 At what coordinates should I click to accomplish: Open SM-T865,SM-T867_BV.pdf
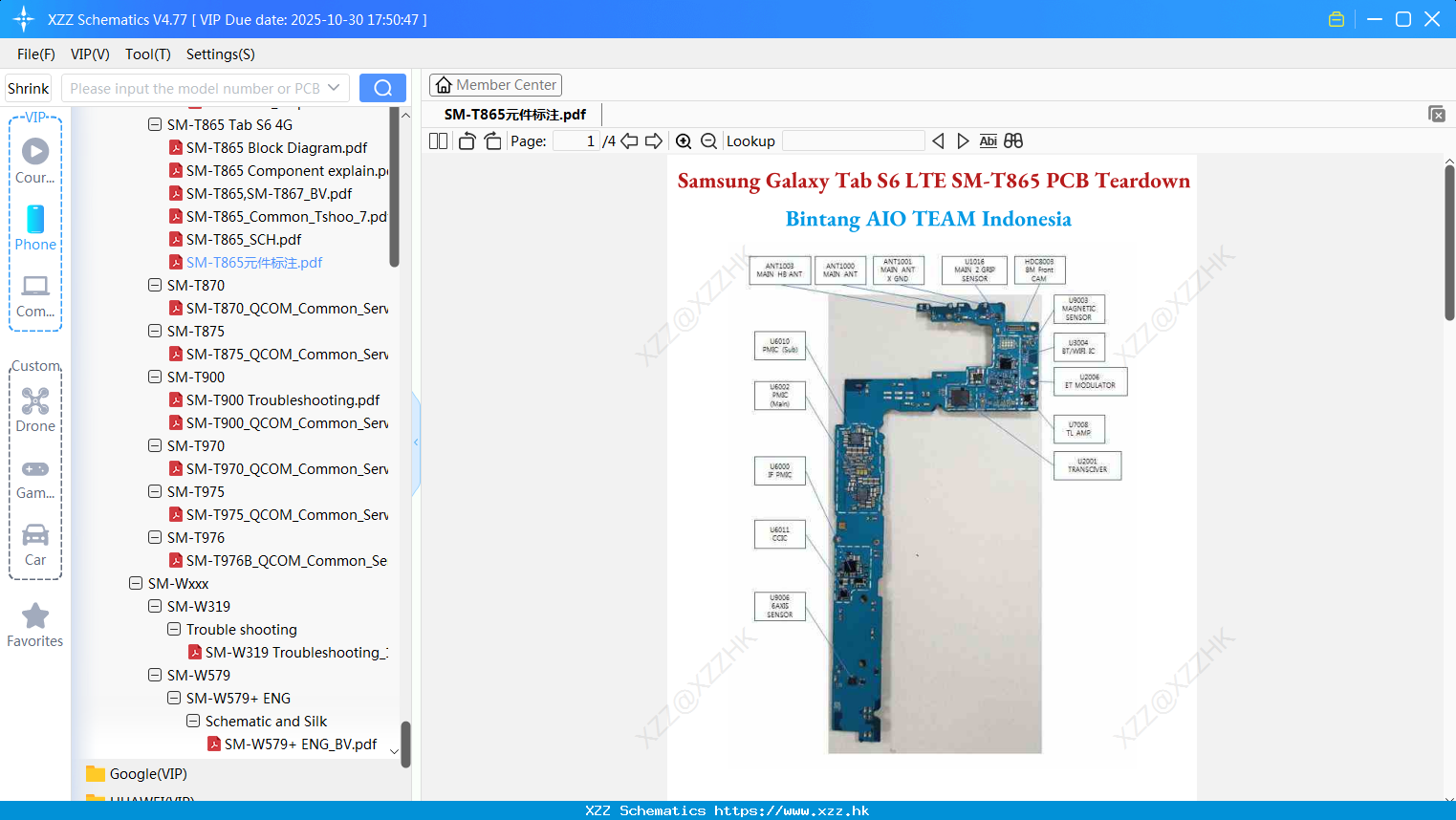pos(269,193)
